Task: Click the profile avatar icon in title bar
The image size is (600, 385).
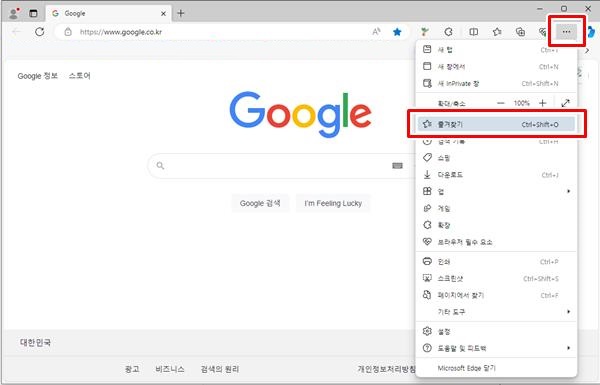Action: [14, 13]
